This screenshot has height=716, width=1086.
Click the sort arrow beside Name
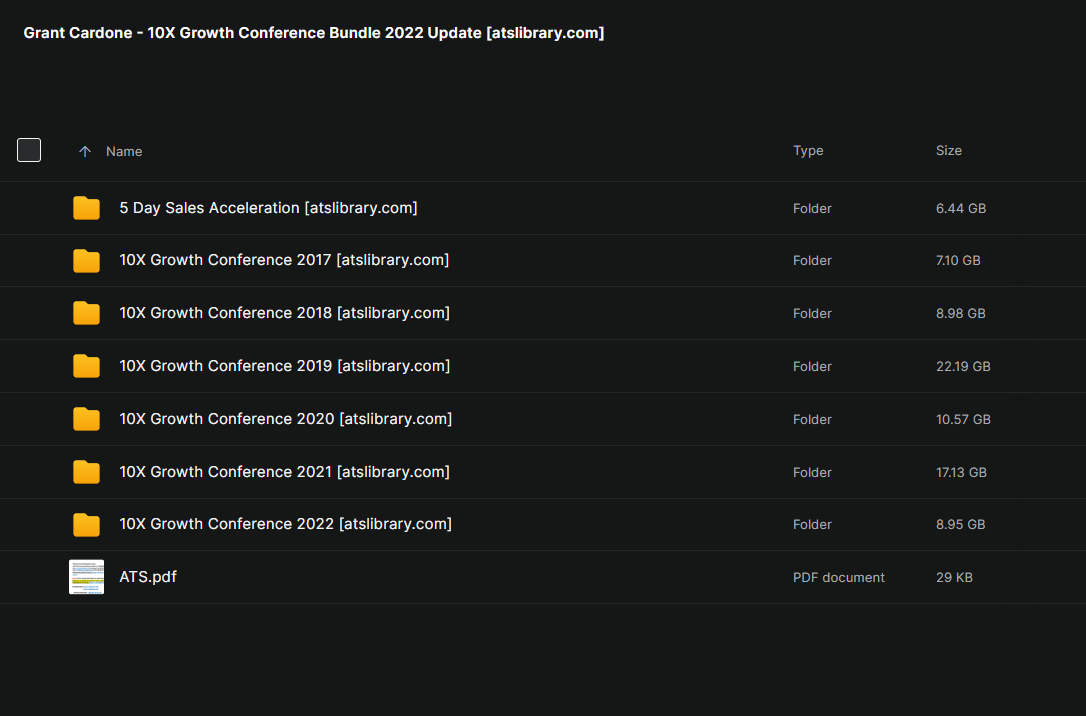point(84,152)
